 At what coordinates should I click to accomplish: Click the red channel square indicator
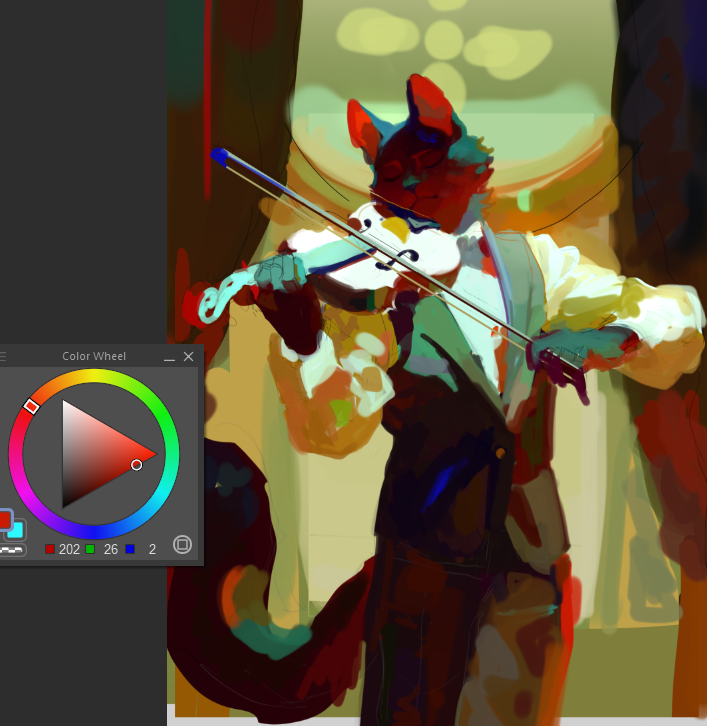[x=50, y=549]
